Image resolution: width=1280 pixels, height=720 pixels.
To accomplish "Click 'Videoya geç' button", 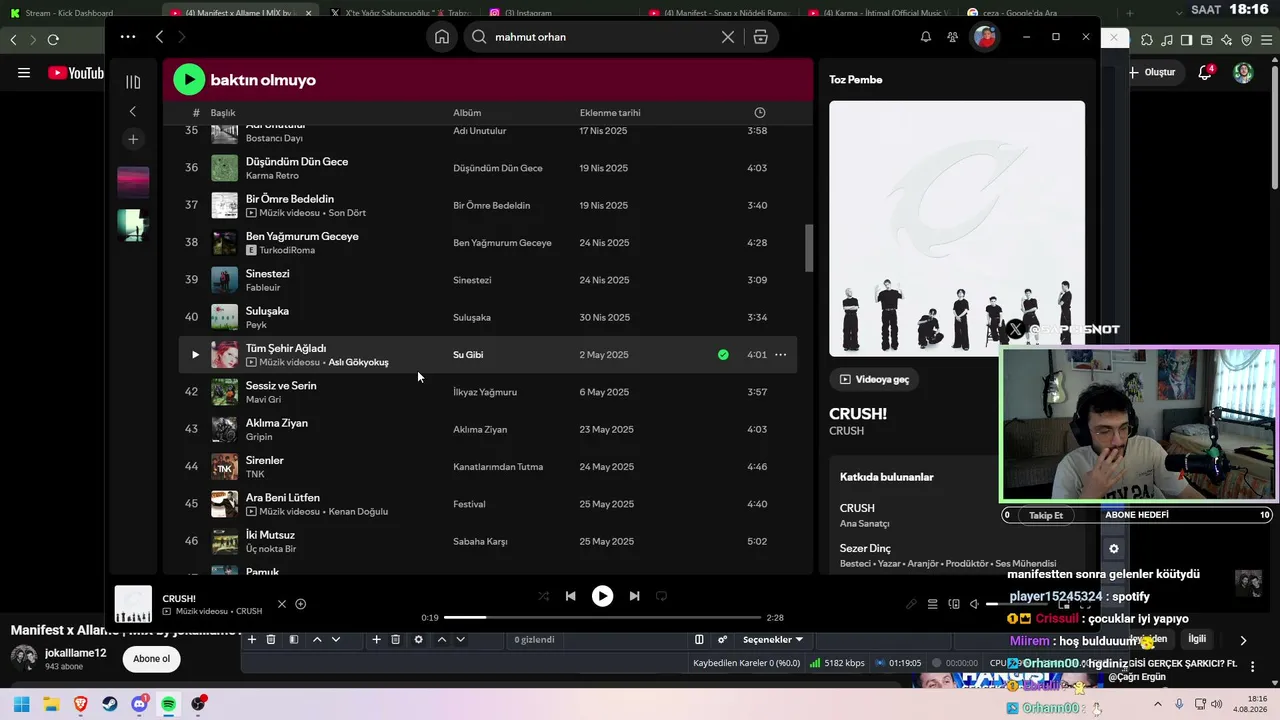I will [x=874, y=380].
